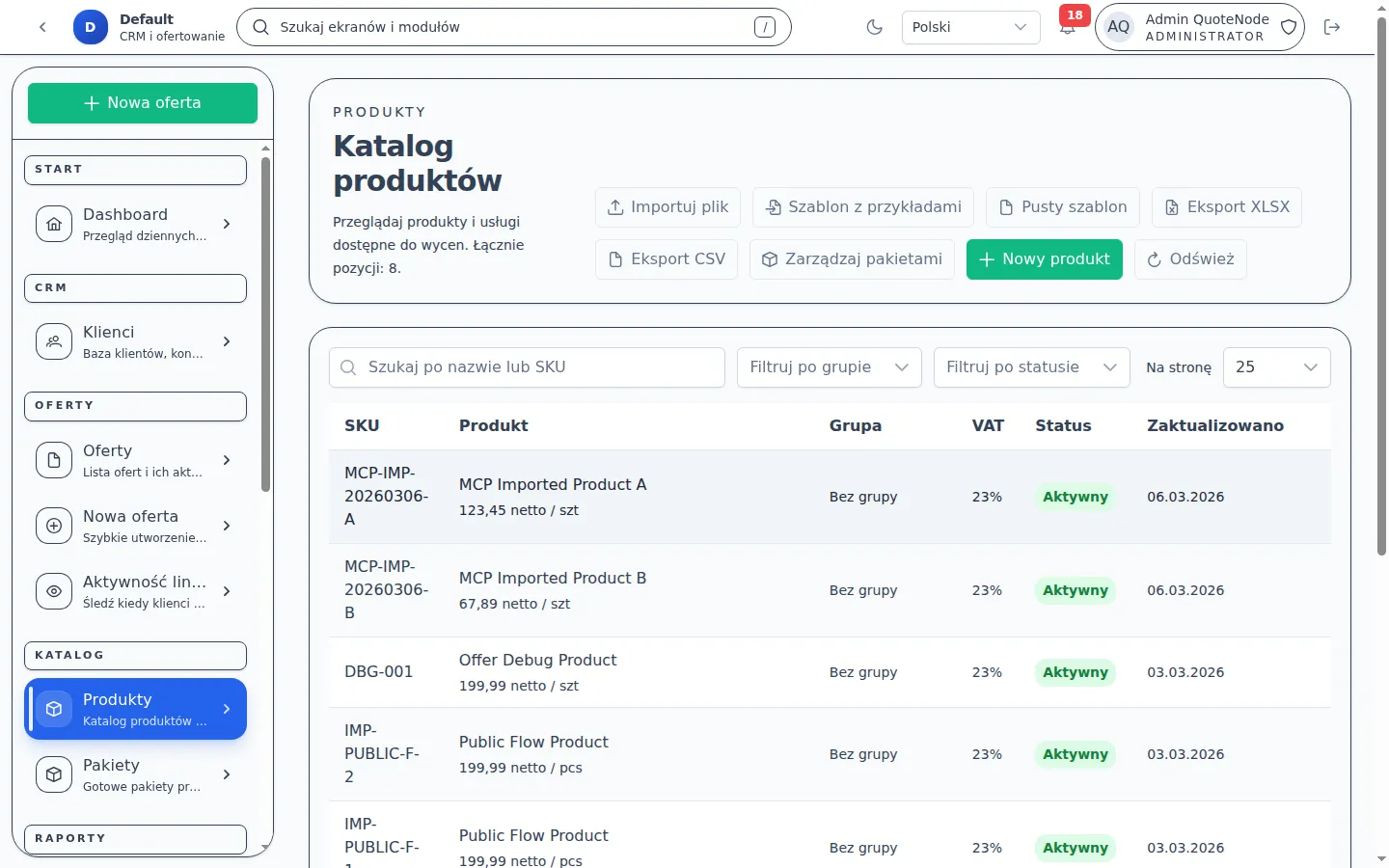Open the Polski language selector

[x=970, y=27]
